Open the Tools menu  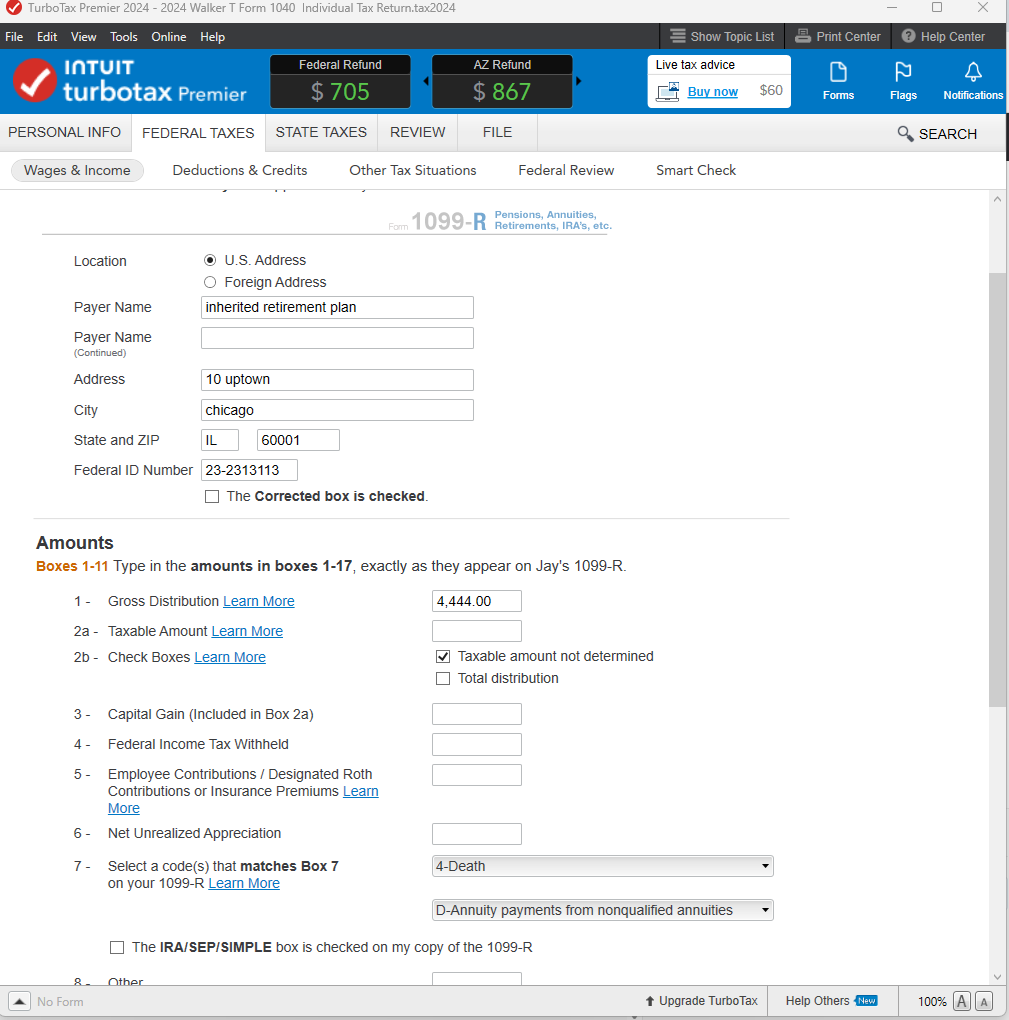124,37
